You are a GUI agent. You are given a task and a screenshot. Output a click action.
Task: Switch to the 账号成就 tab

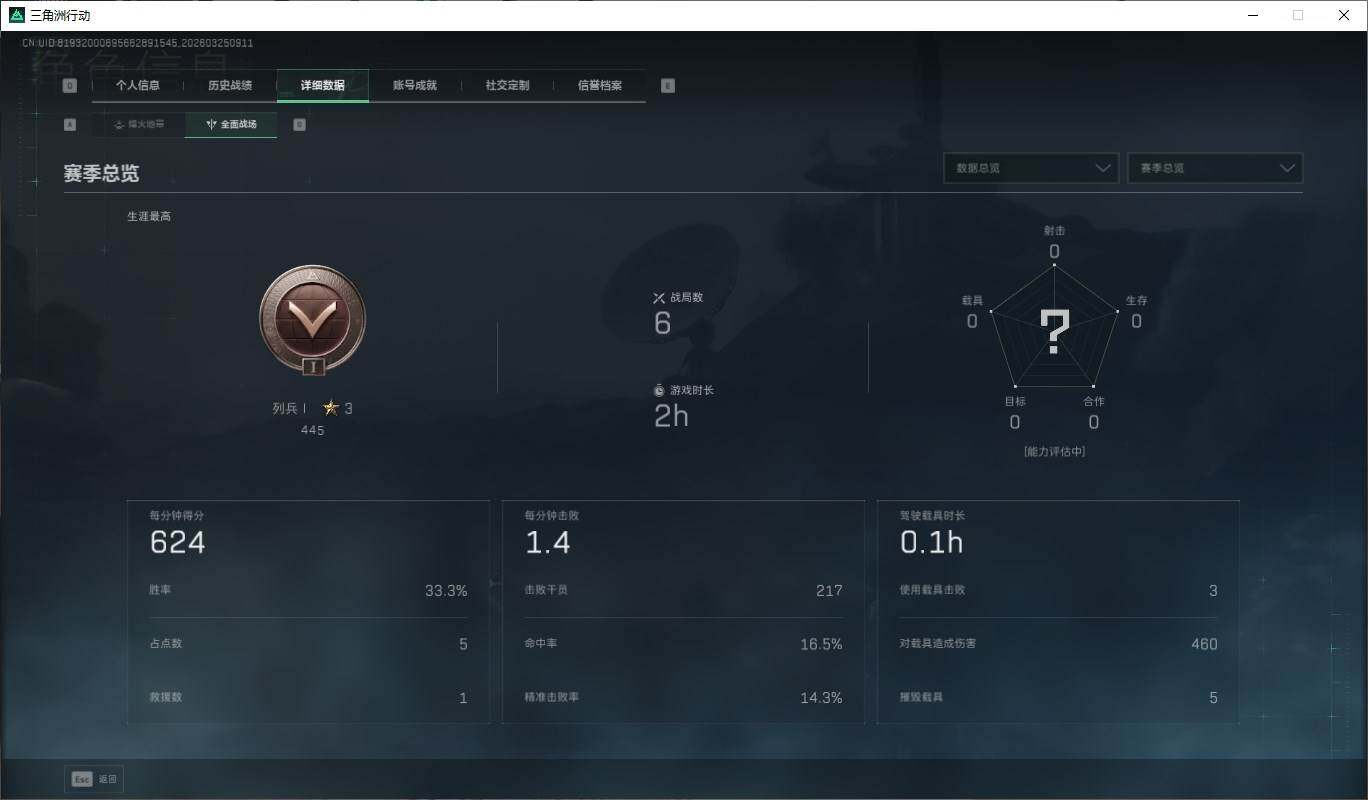tap(415, 85)
